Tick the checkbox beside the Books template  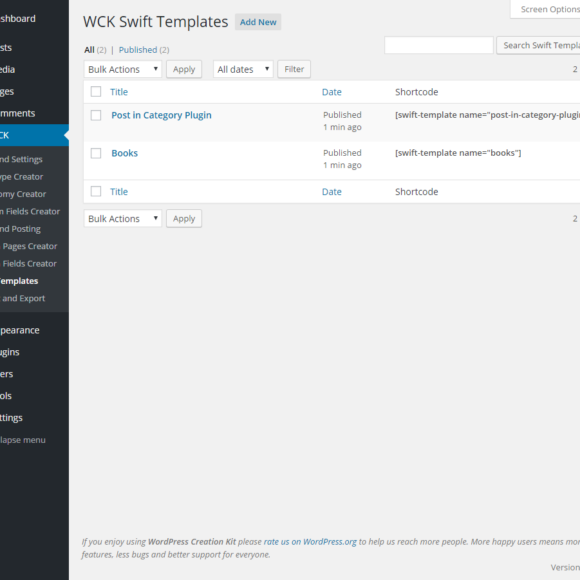point(96,153)
